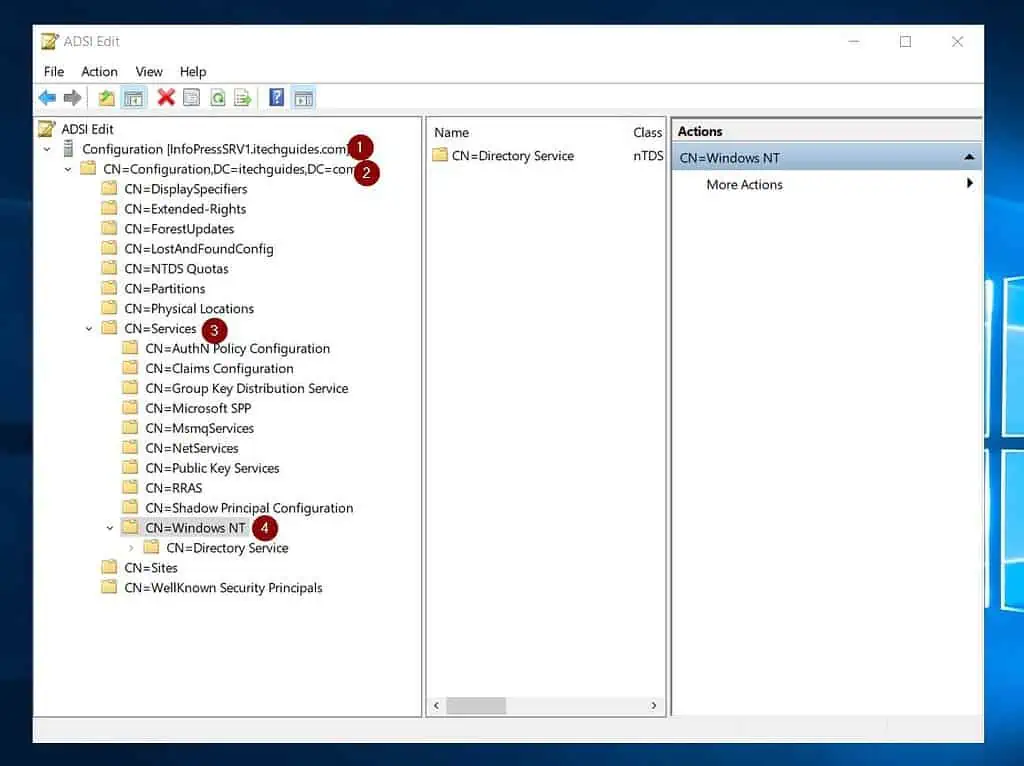Toggle the Show/Hide Action Pane icon
This screenshot has height=766, width=1024.
click(x=304, y=98)
